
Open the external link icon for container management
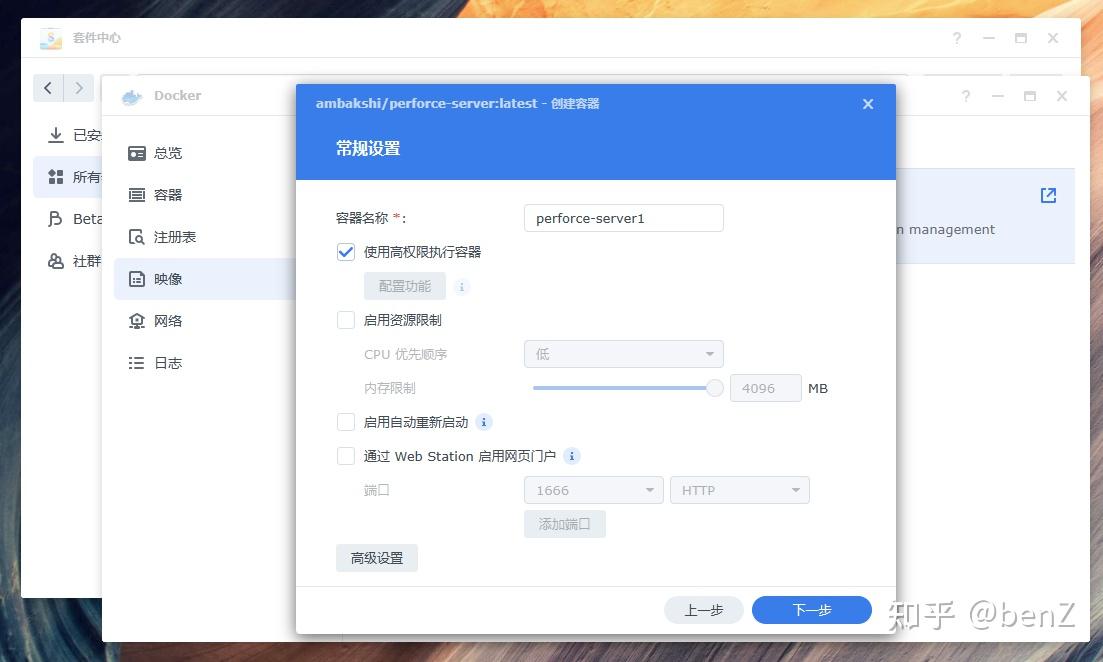pos(1047,196)
